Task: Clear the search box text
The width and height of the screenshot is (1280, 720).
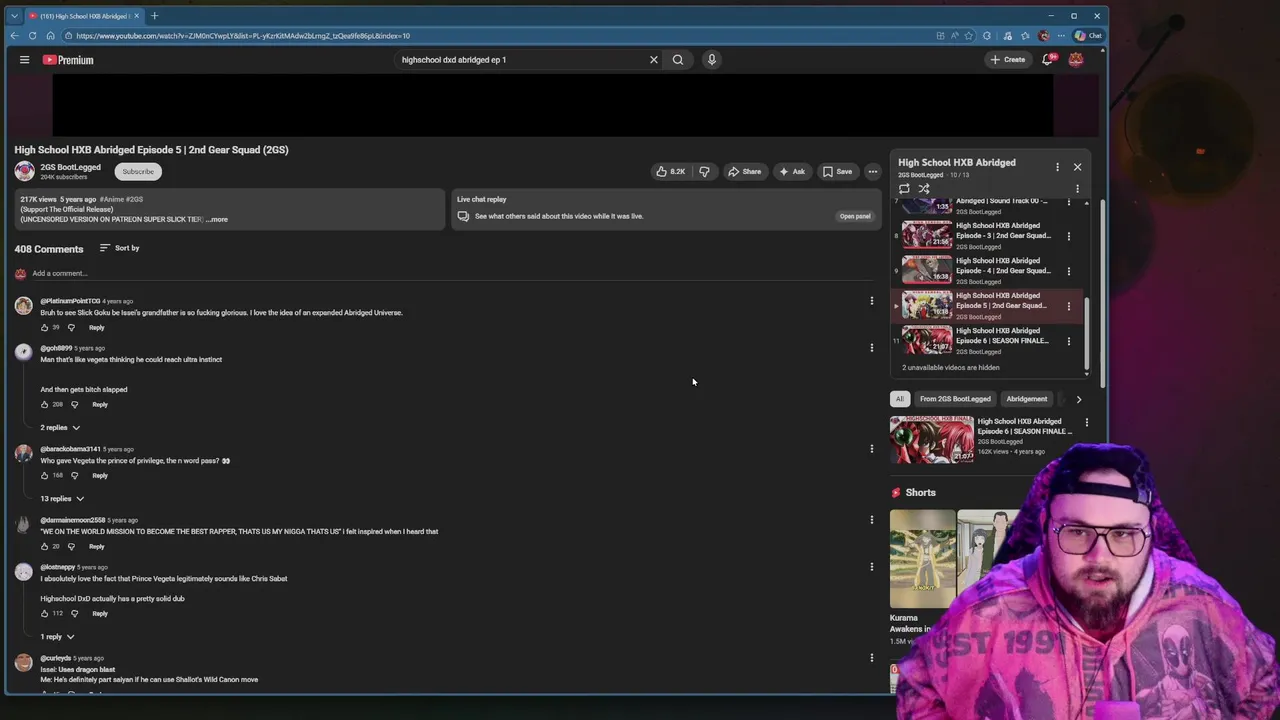Action: pyautogui.click(x=654, y=60)
